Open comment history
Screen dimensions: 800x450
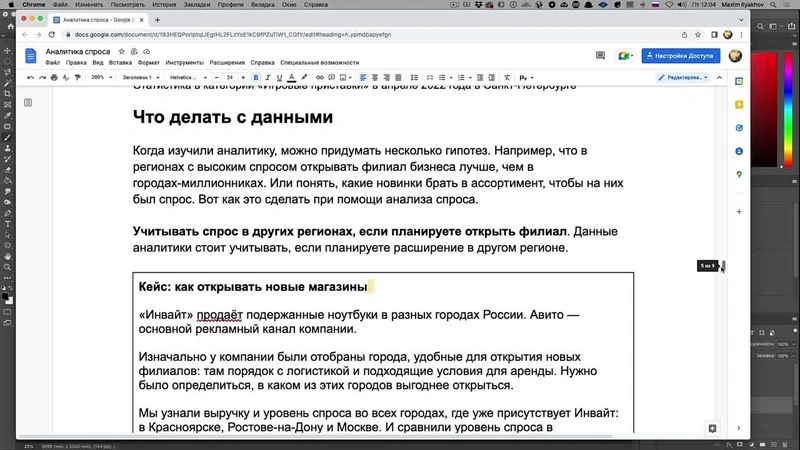[601, 56]
